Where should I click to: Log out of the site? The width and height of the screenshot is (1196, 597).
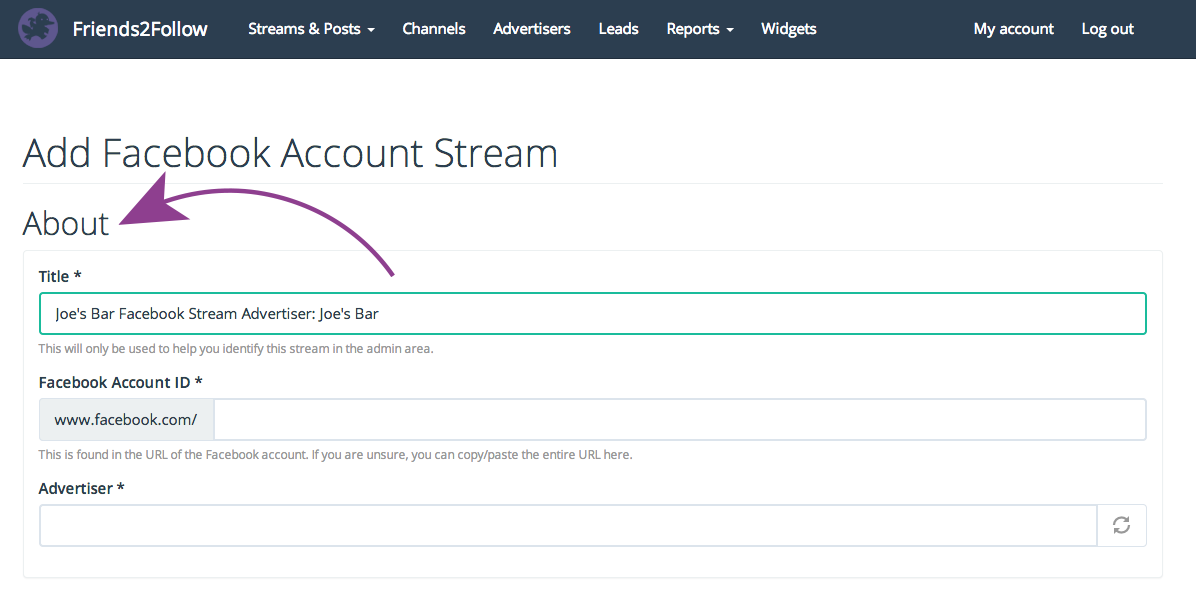pyautogui.click(x=1108, y=29)
